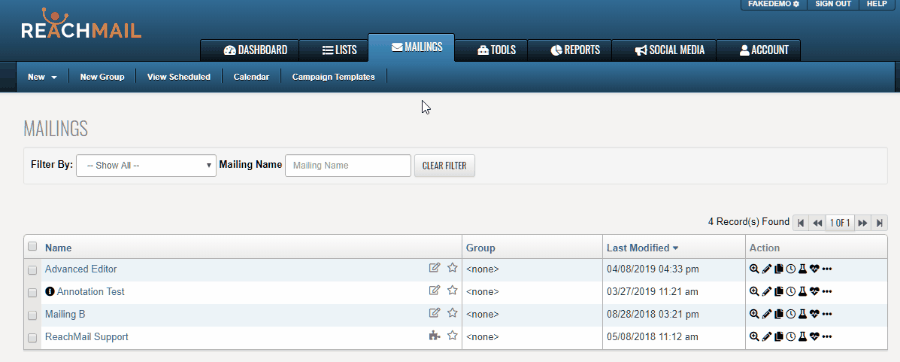Expand the New dropdown menu
This screenshot has height=362, width=900.
42,77
